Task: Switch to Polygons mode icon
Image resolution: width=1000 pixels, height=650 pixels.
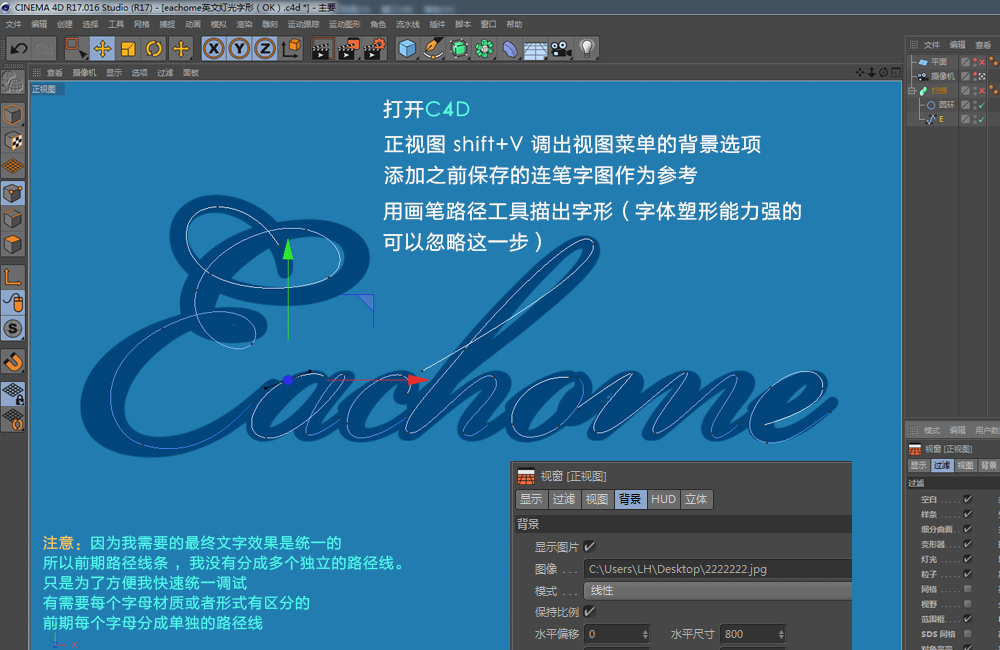Action: click(13, 244)
